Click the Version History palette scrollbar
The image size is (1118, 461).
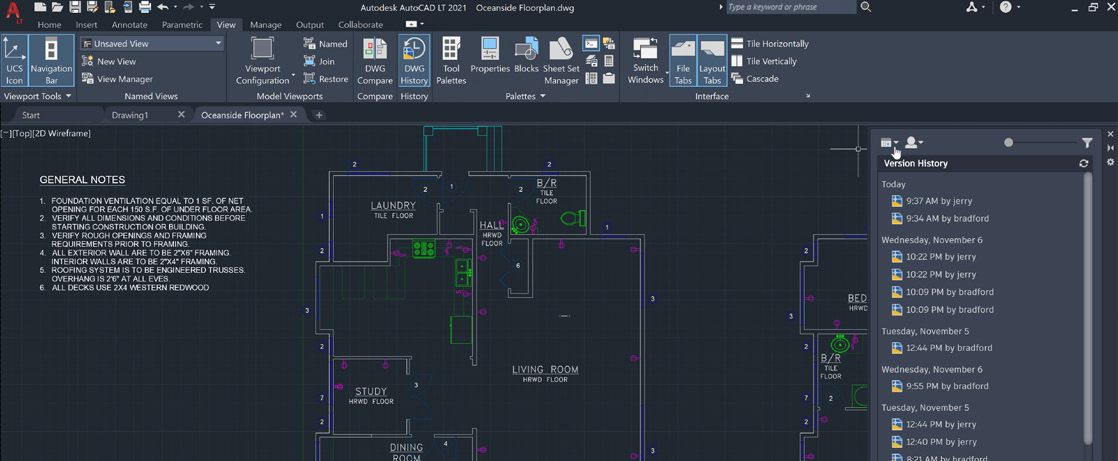[1087, 308]
